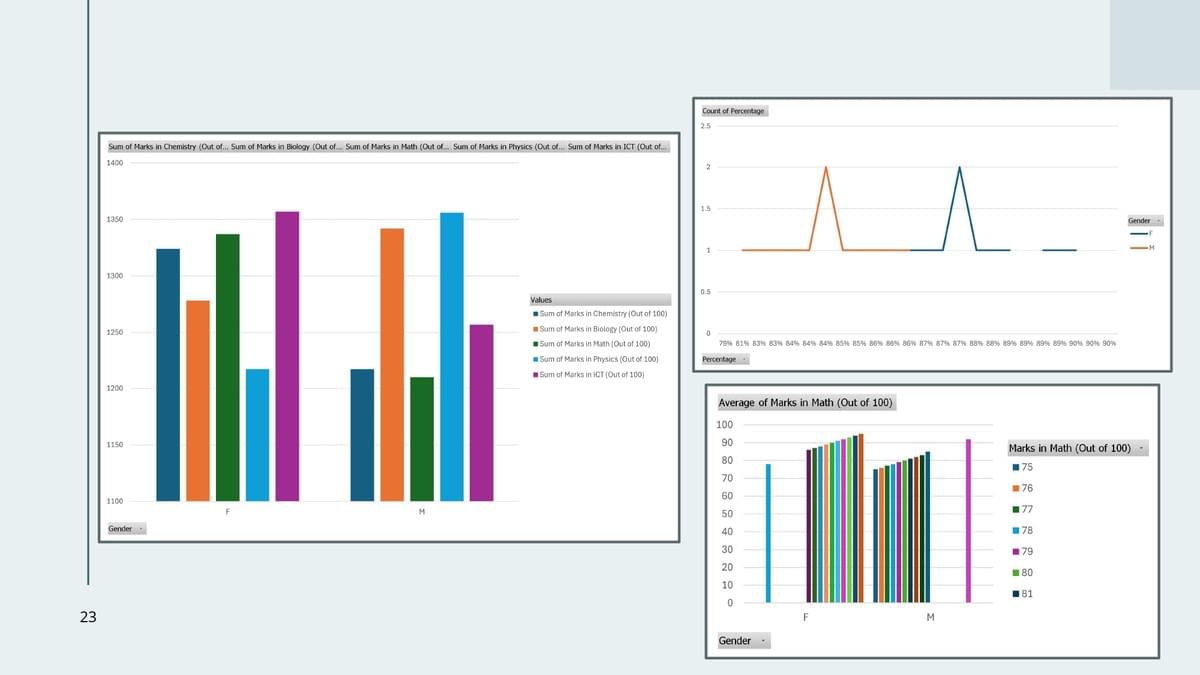The image size is (1200, 675).
Task: Click the Sum of Marks in Chemistry field button
Action: pos(167,147)
